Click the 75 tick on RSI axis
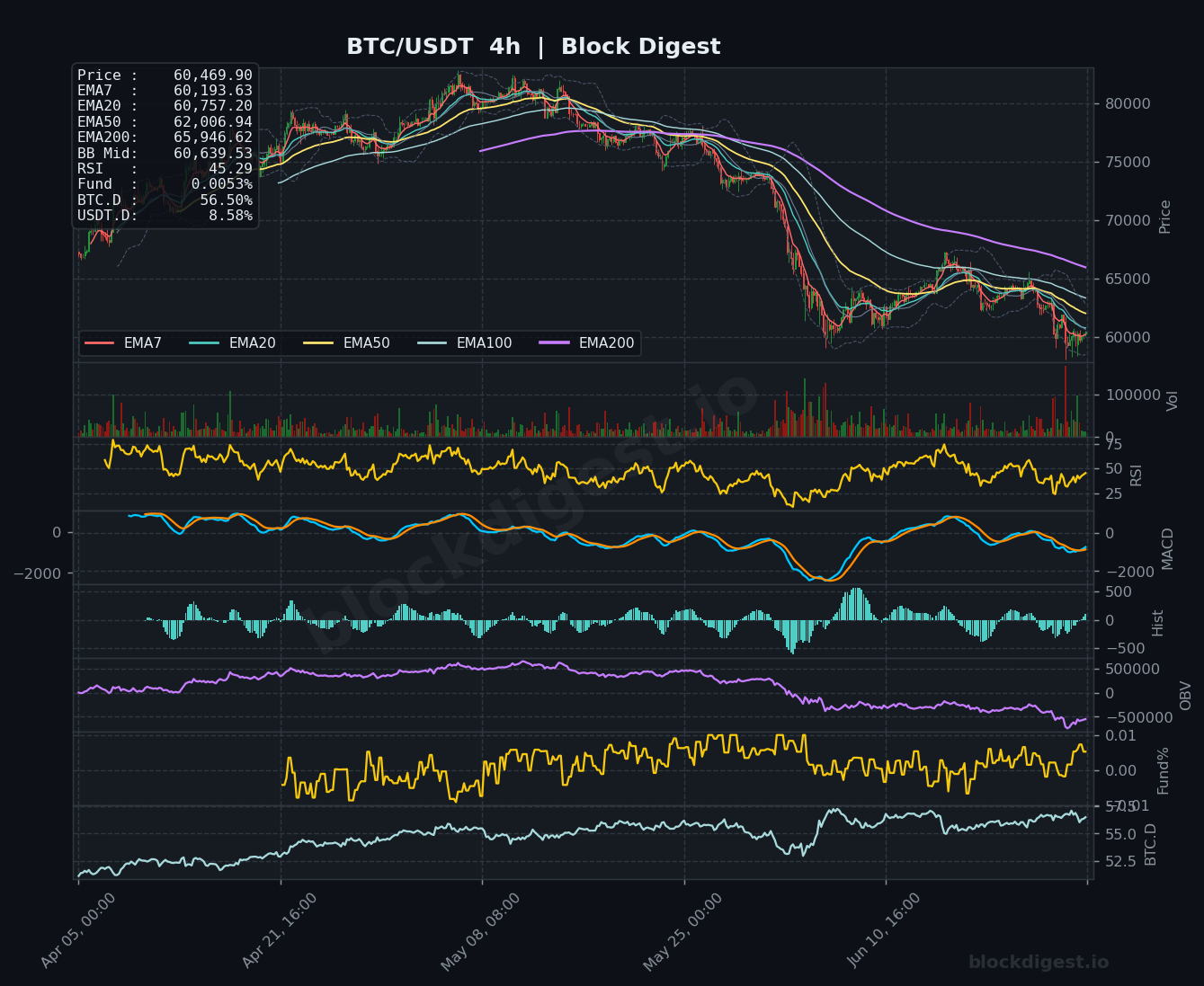Viewport: 1204px width, 986px height. 1113,444
